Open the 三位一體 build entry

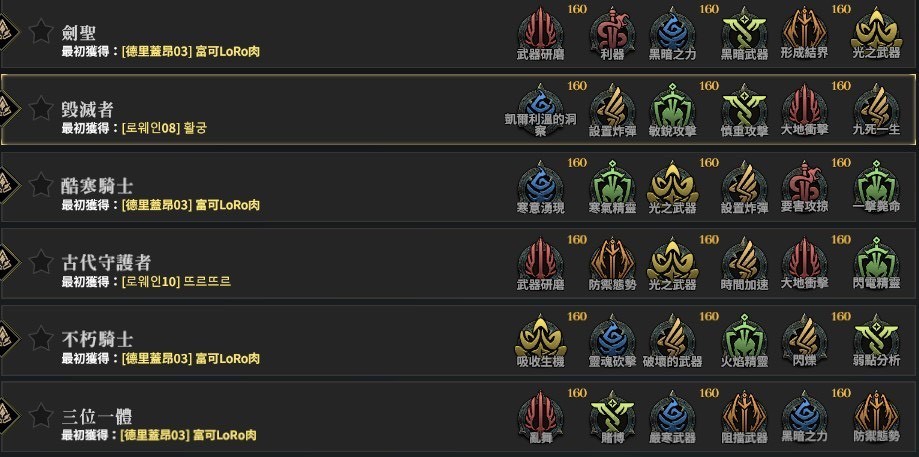(97, 416)
